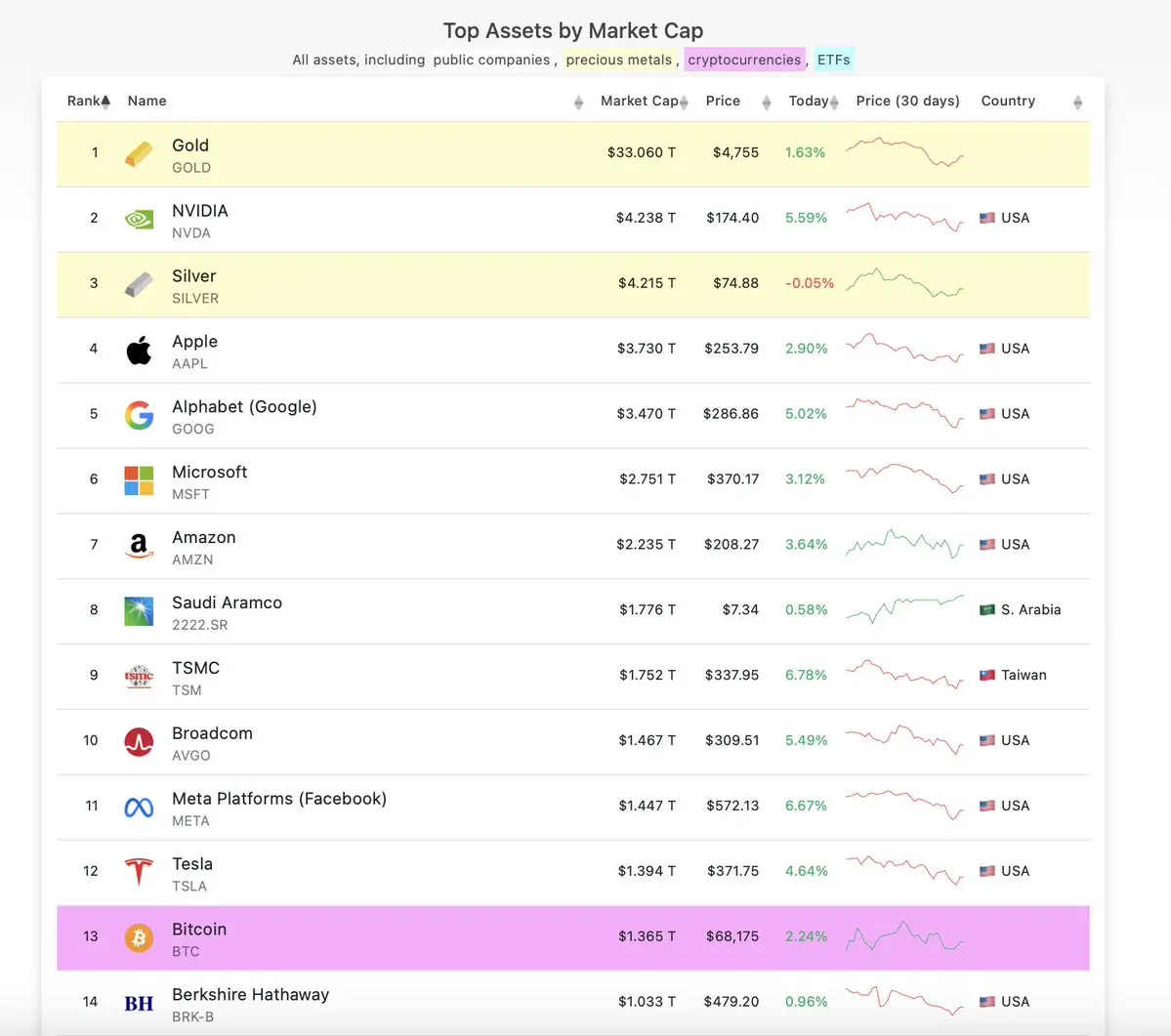Sort table by Rank column
Image resolution: width=1171 pixels, height=1036 pixels.
click(x=88, y=102)
